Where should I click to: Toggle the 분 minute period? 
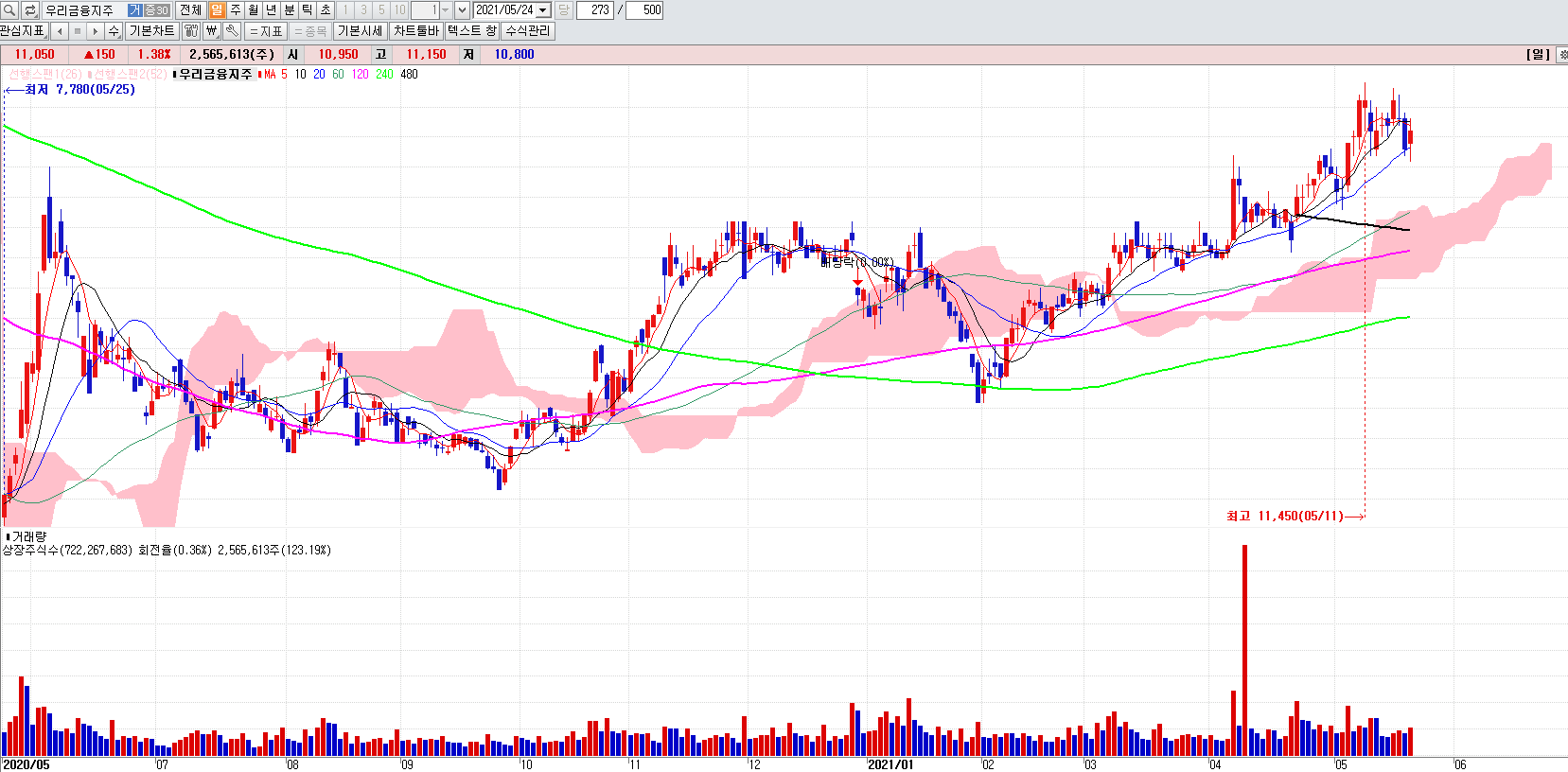click(289, 9)
